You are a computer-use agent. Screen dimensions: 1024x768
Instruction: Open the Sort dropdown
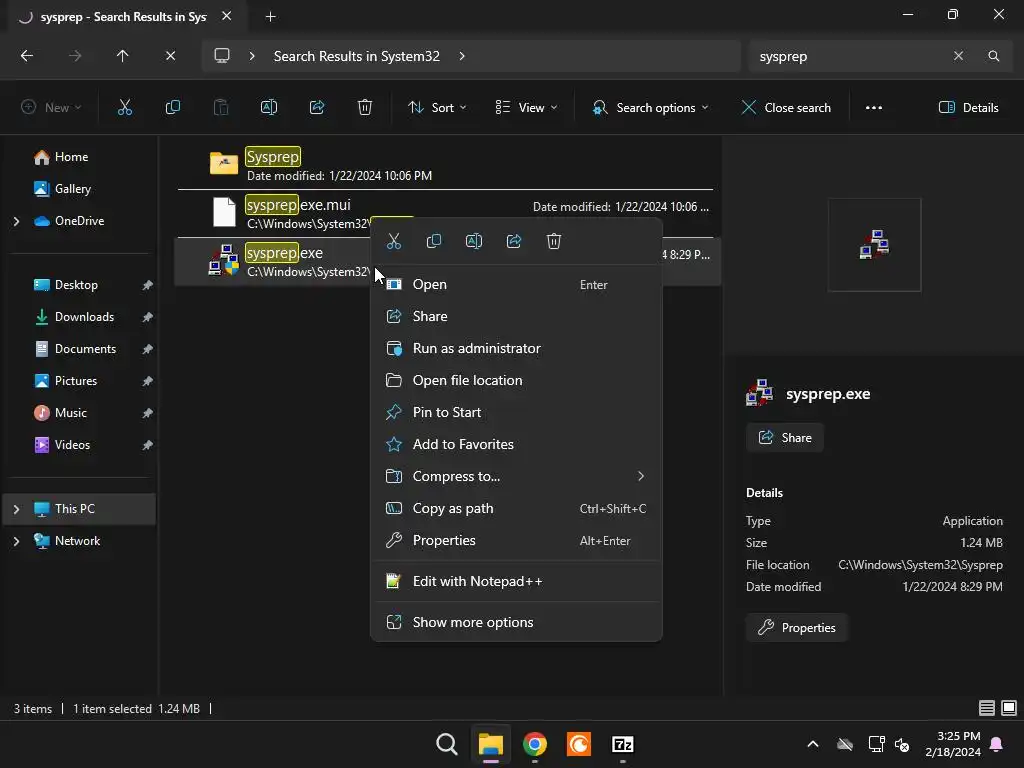coord(437,108)
